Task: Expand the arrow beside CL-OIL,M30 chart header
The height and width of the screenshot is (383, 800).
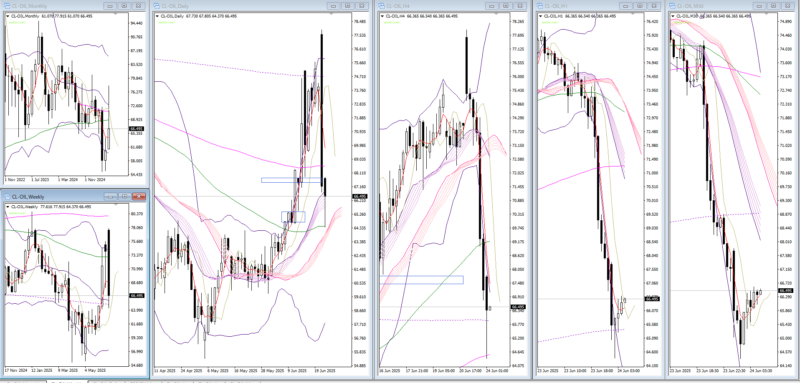Action: pos(673,16)
